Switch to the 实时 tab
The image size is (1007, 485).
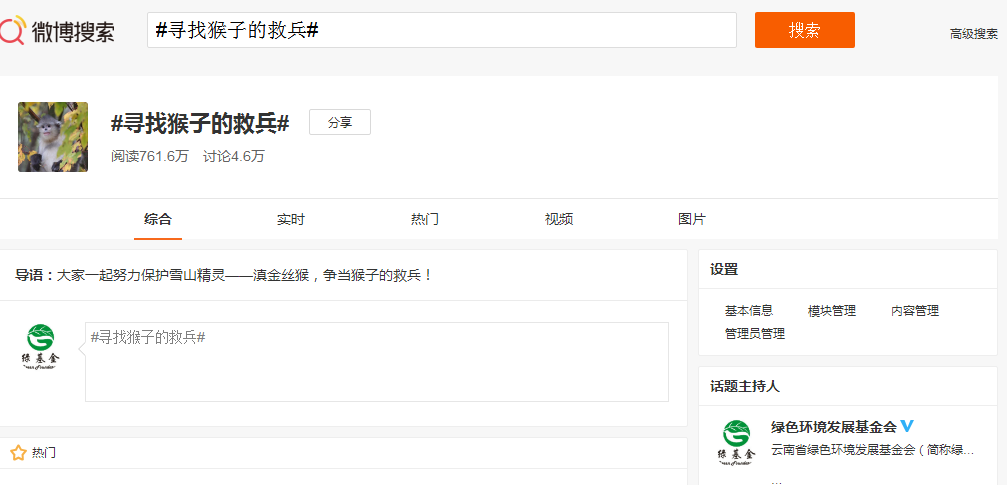291,219
